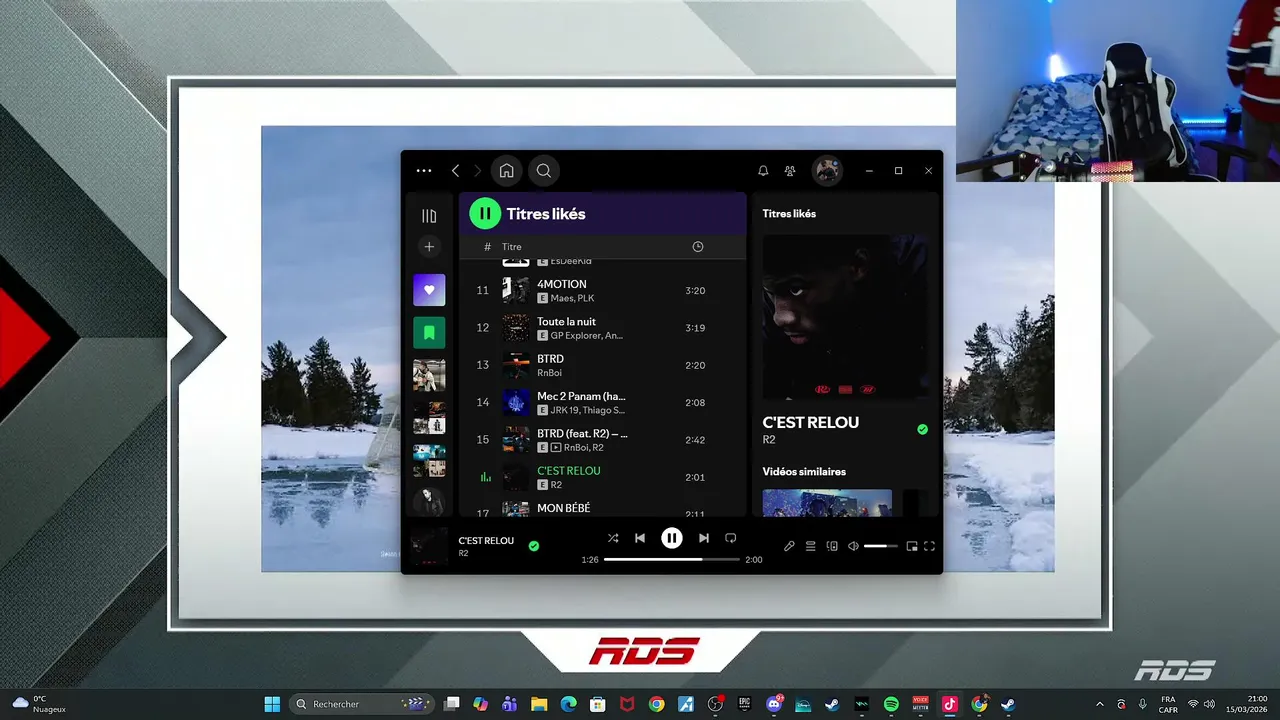Skip to next track
This screenshot has height=720, width=1280.
pyautogui.click(x=704, y=538)
